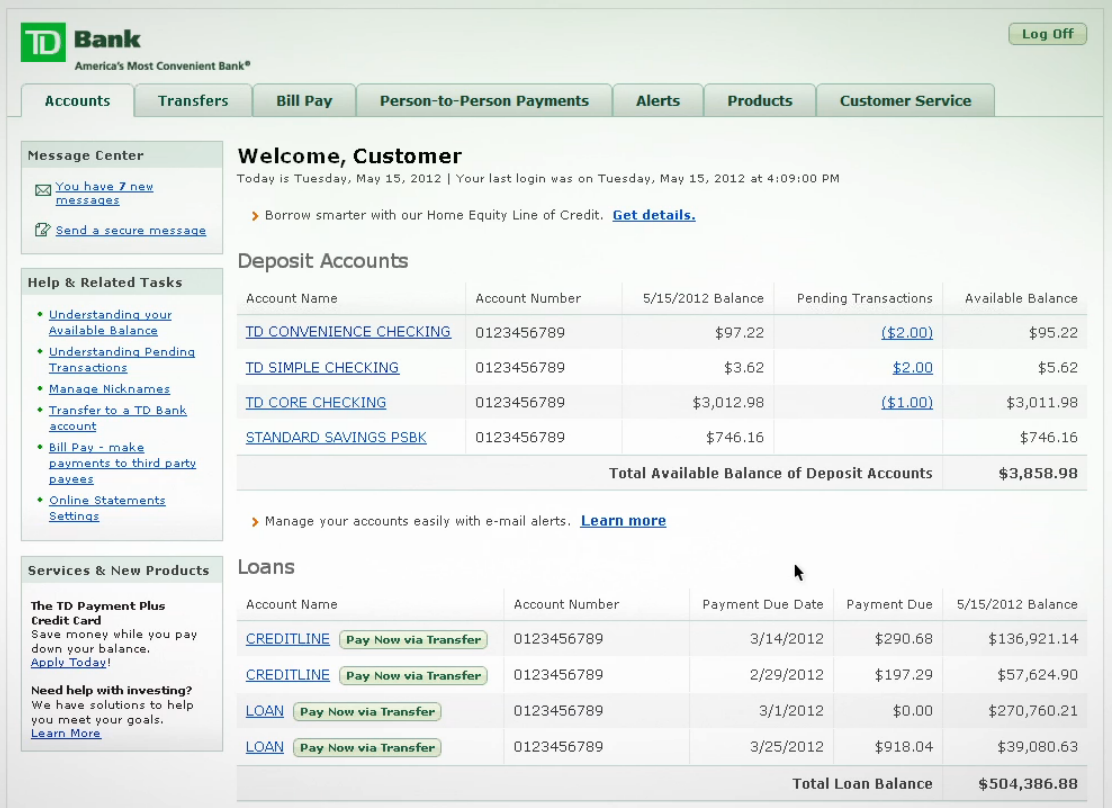Click the 'Welcome, Customer' heading
The image size is (1112, 808).
pyautogui.click(x=350, y=155)
